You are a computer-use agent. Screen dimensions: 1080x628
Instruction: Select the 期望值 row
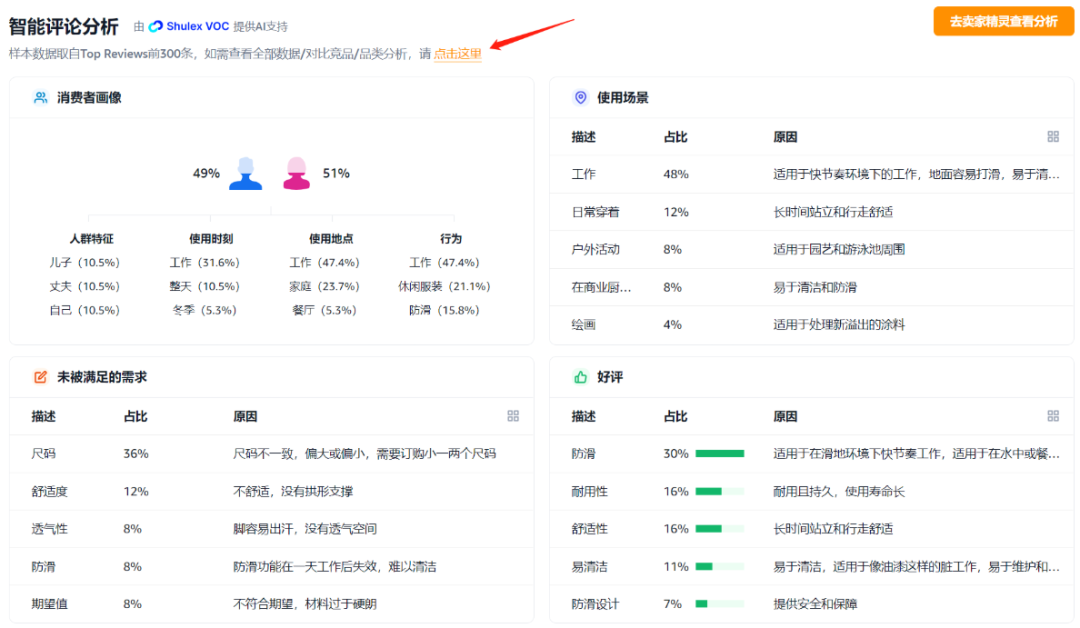click(271, 604)
